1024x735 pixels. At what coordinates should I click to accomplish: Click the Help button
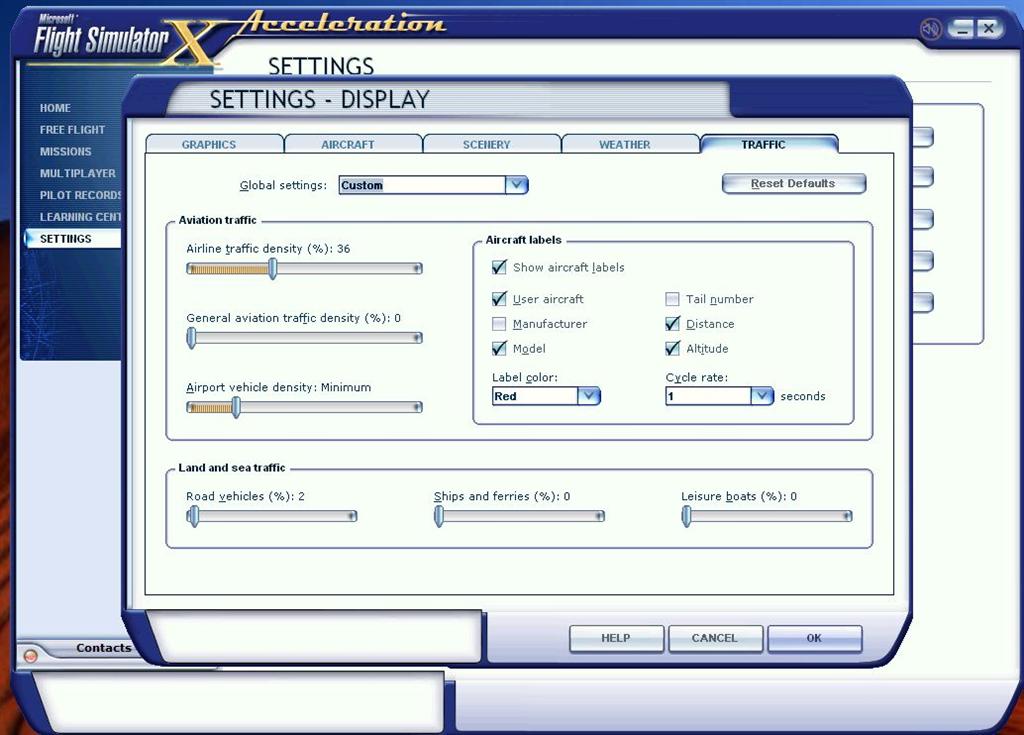pos(616,638)
